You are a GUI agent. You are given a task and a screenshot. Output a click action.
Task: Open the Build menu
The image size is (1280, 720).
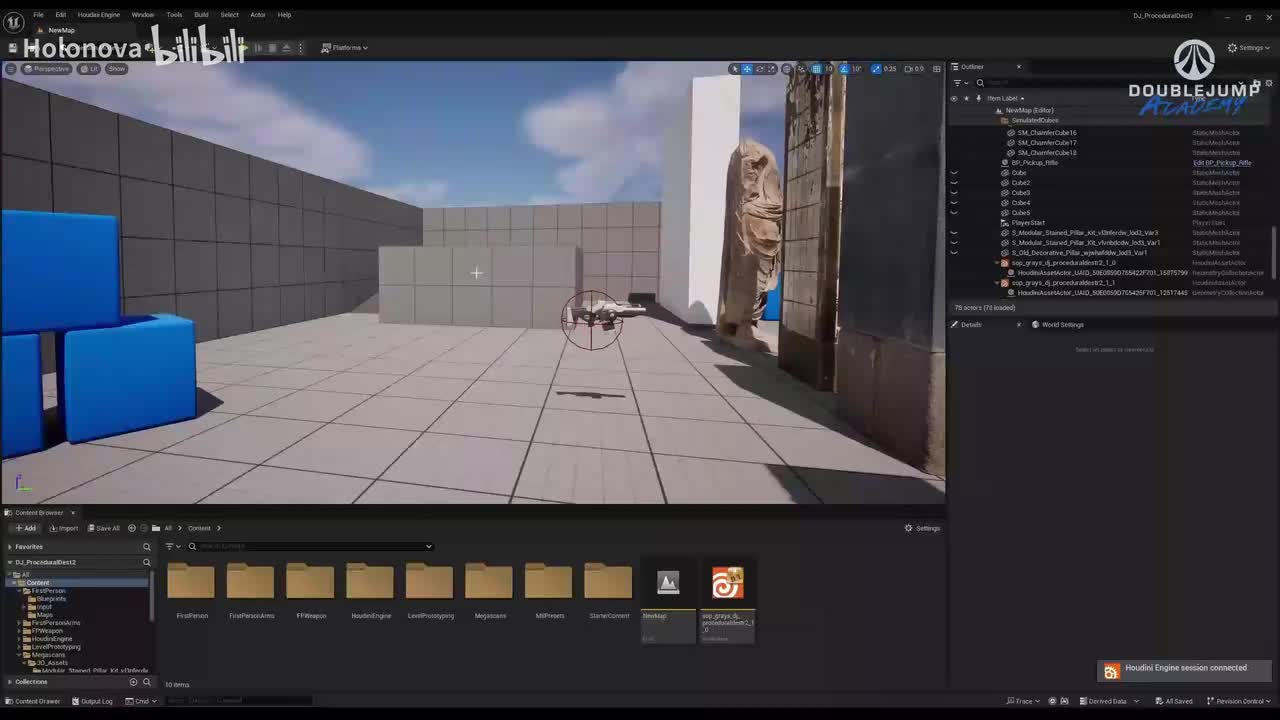tap(201, 15)
